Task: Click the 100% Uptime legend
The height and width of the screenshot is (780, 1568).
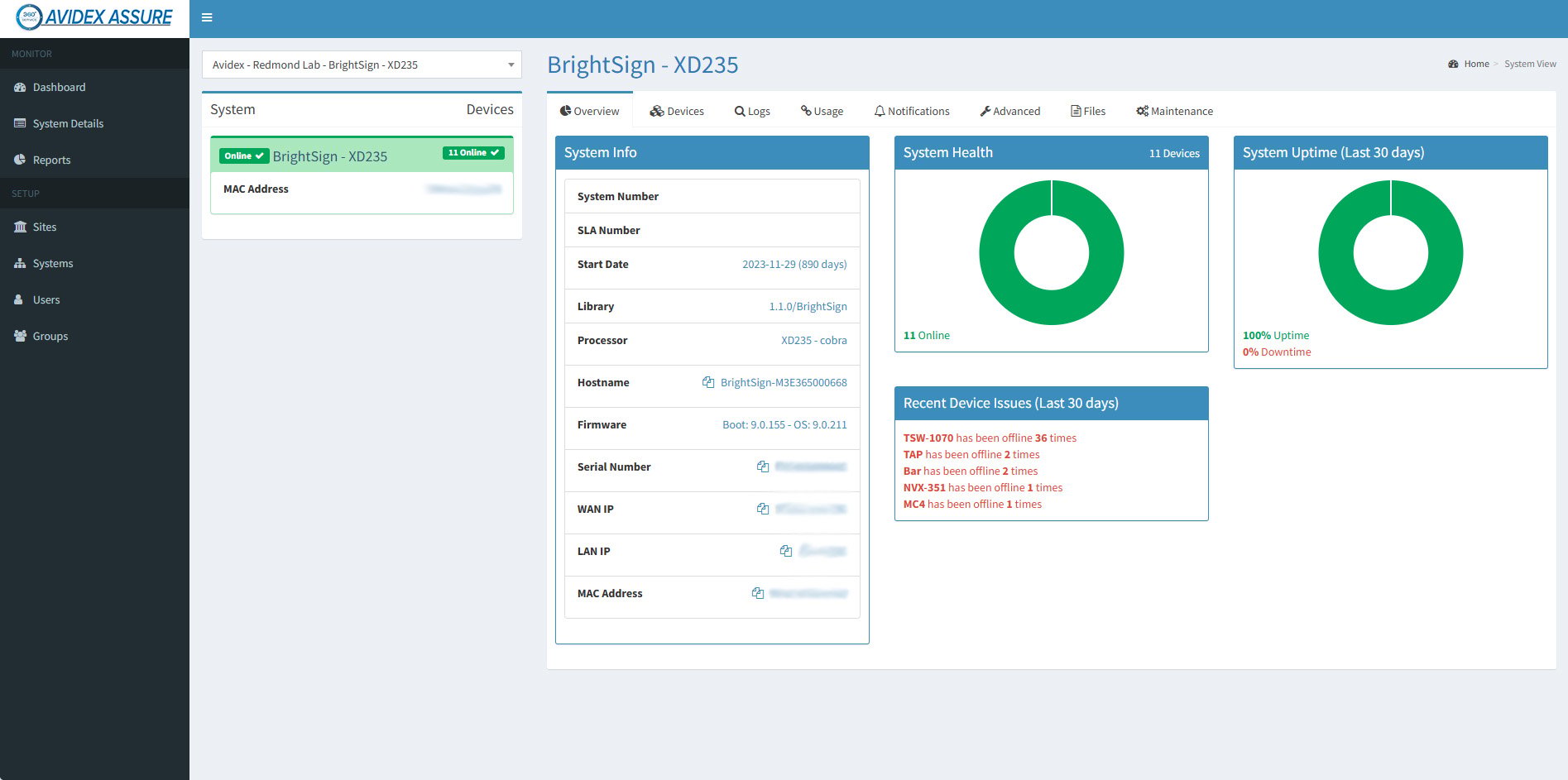Action: (1276, 335)
